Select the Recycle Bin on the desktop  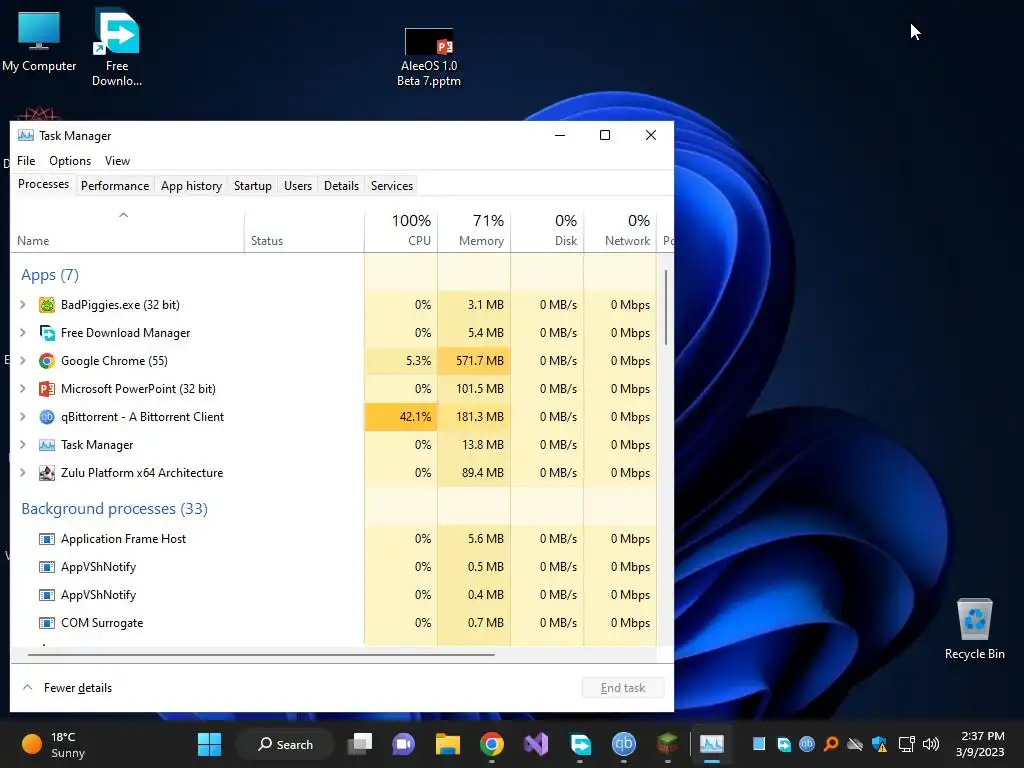(974, 629)
